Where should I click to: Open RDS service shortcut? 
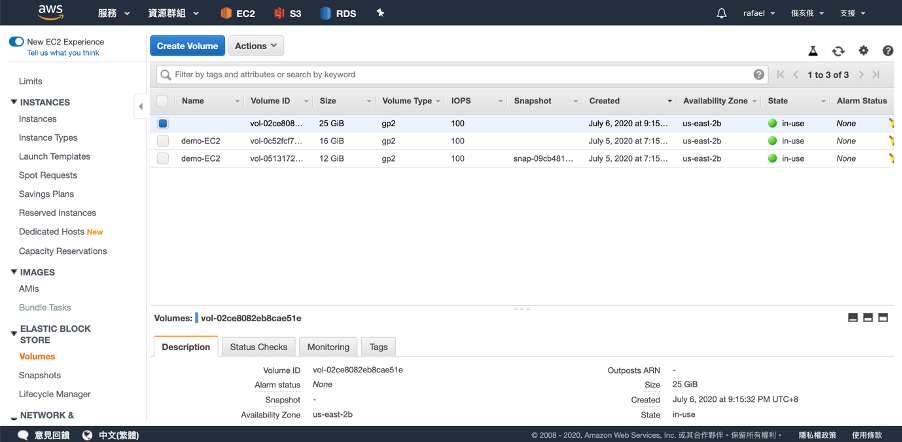(x=338, y=13)
